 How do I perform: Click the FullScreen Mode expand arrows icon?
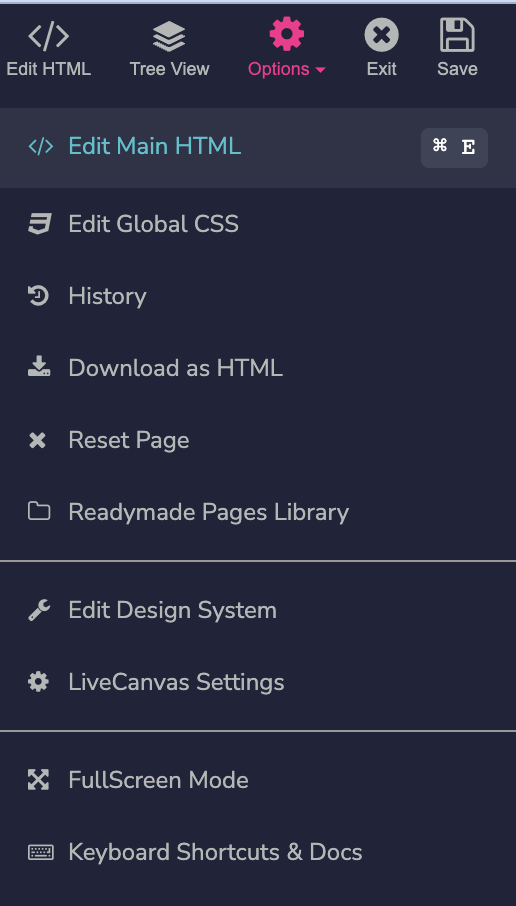[x=39, y=779]
